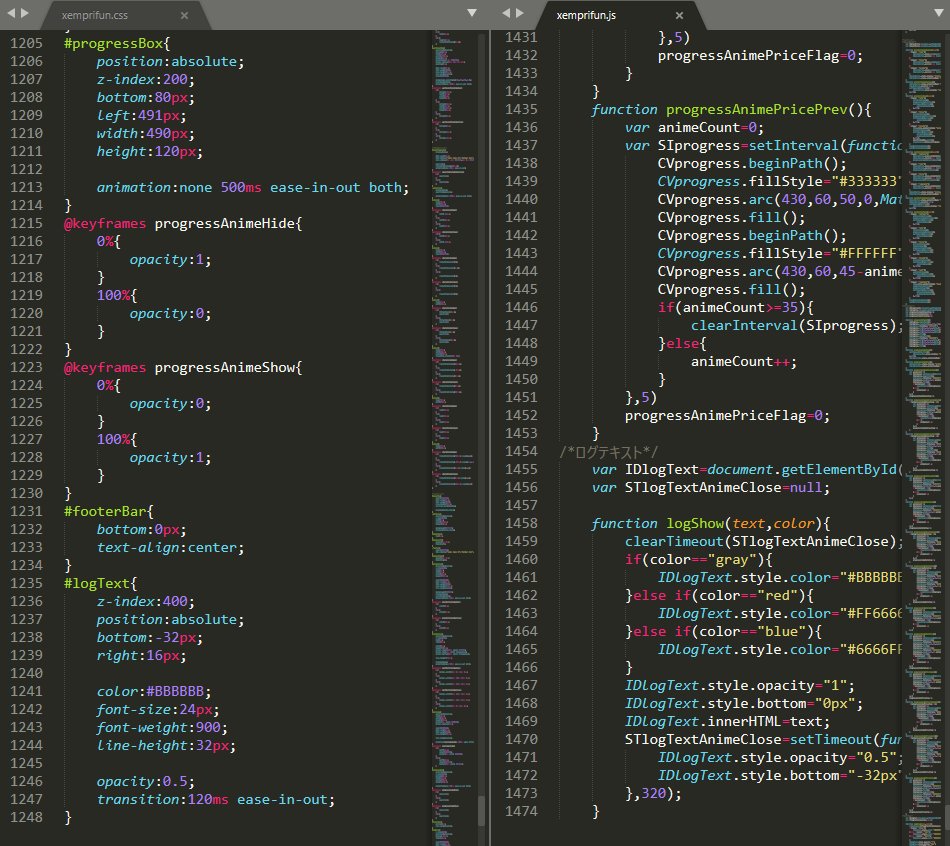Click '}else if(color=="red"){' line

click(719, 596)
